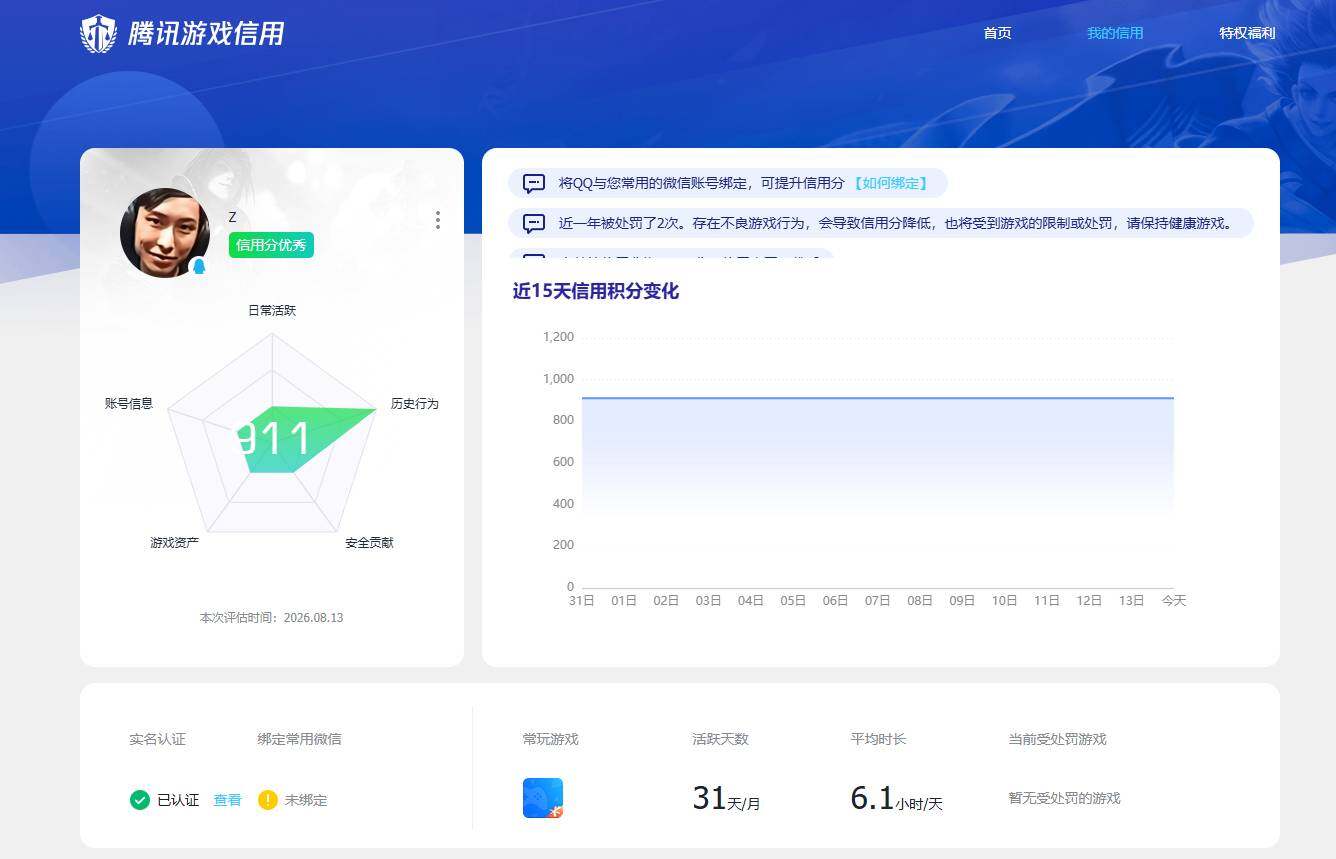Click the 日常活跃 radar label
Image resolution: width=1336 pixels, height=859 pixels.
(272, 310)
